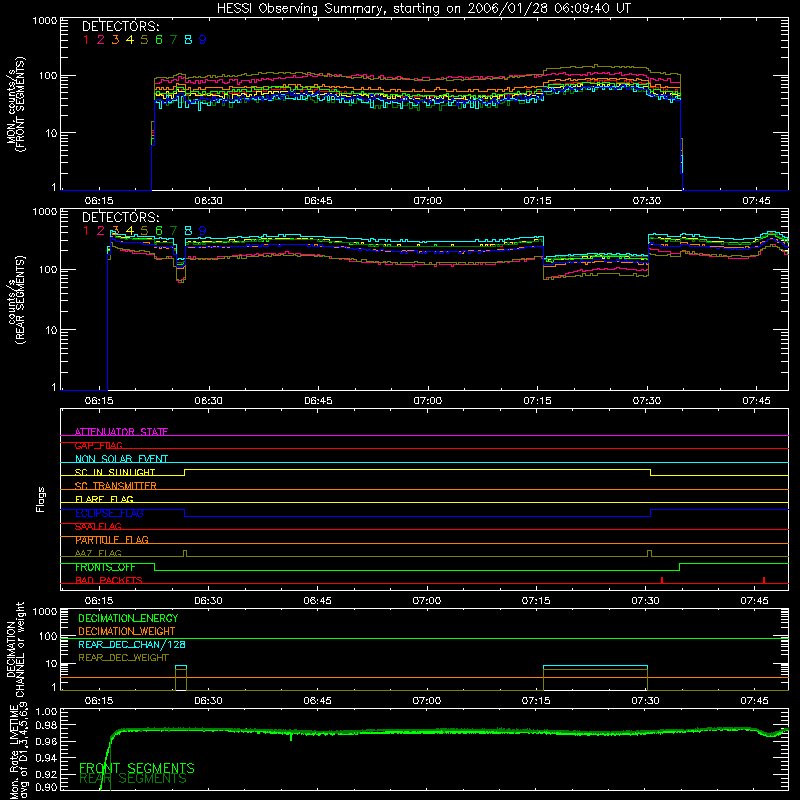The image size is (800, 800).
Task: Select detector 1 in the rear segments legend
Action: pos(86,231)
